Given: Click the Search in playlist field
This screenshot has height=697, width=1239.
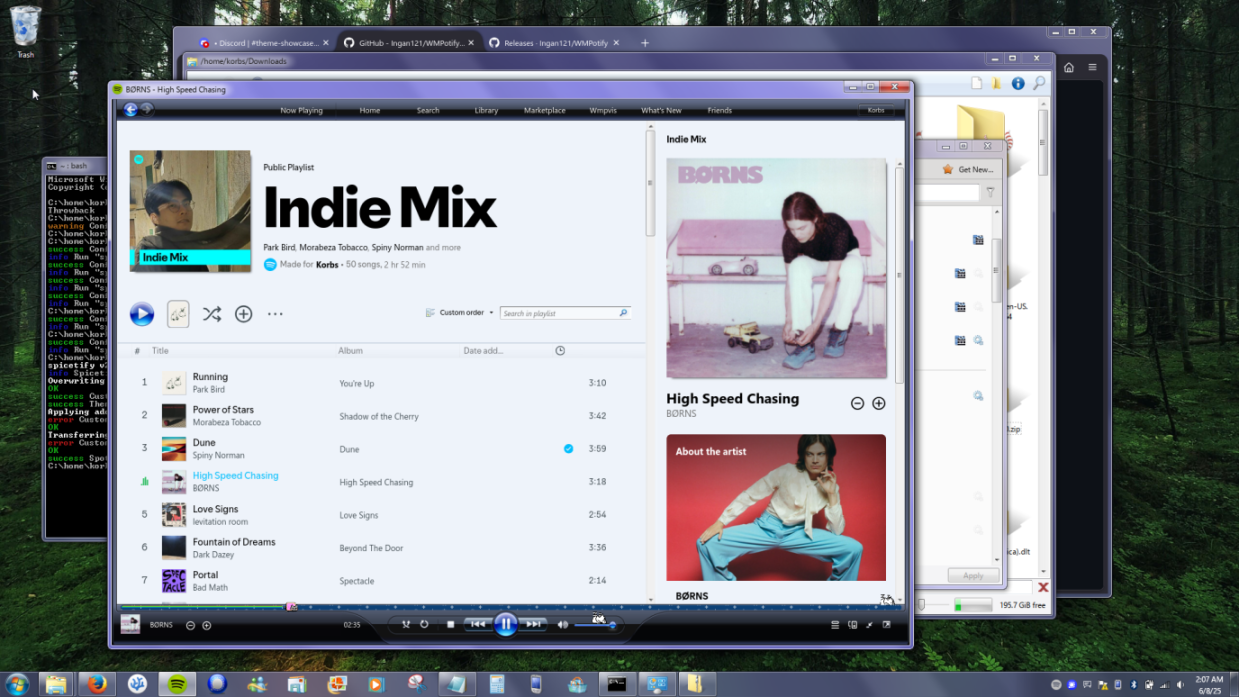Looking at the screenshot, I should (560, 313).
